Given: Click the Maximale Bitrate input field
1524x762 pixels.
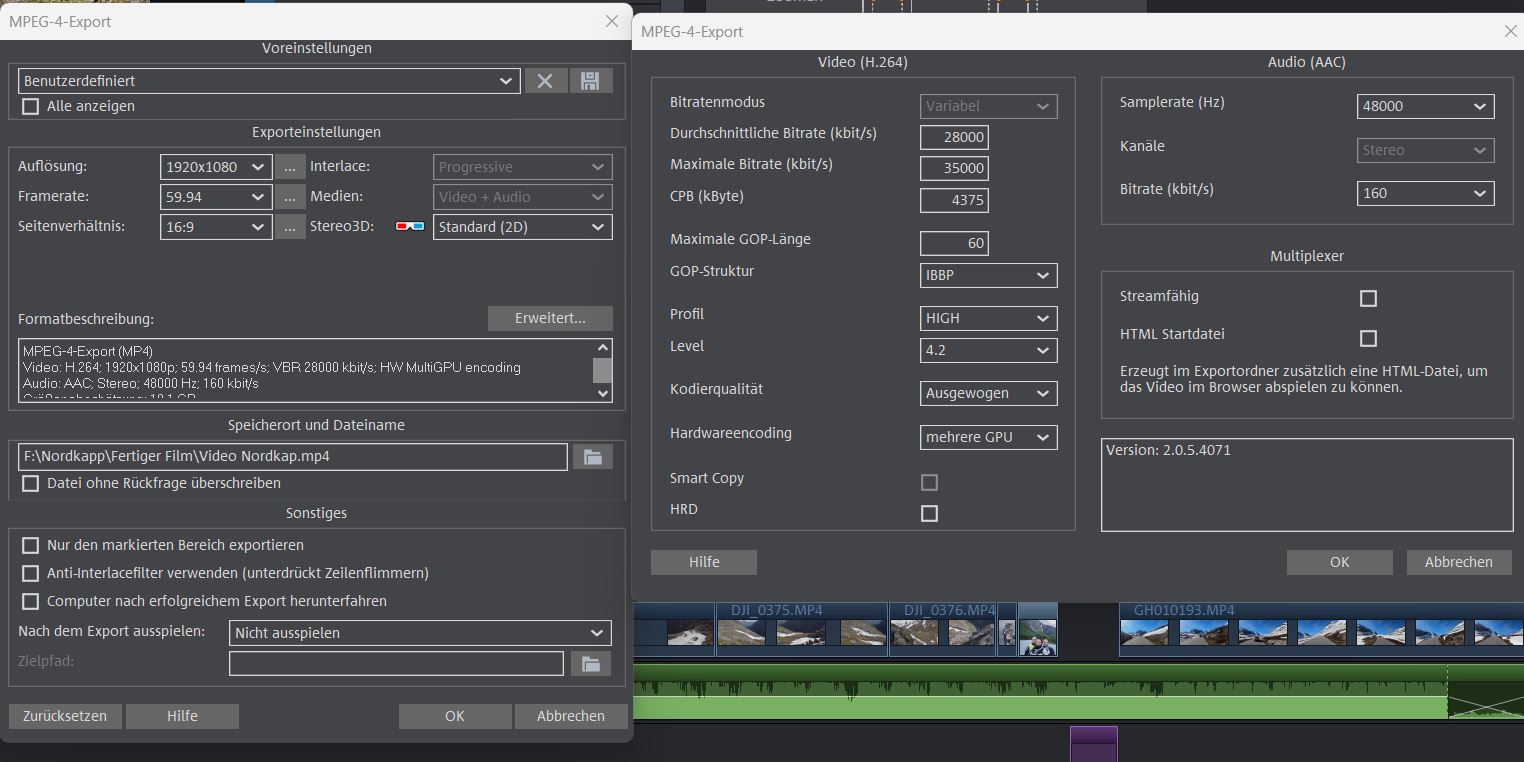Looking at the screenshot, I should pos(954,168).
